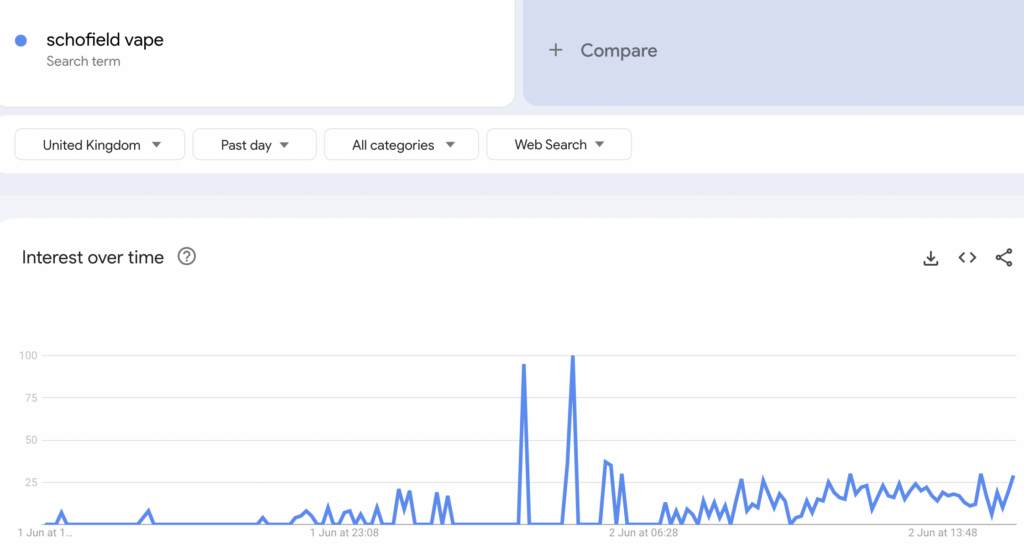The image size is (1024, 545).
Task: Click the share icon for the chart
Action: (x=1004, y=258)
